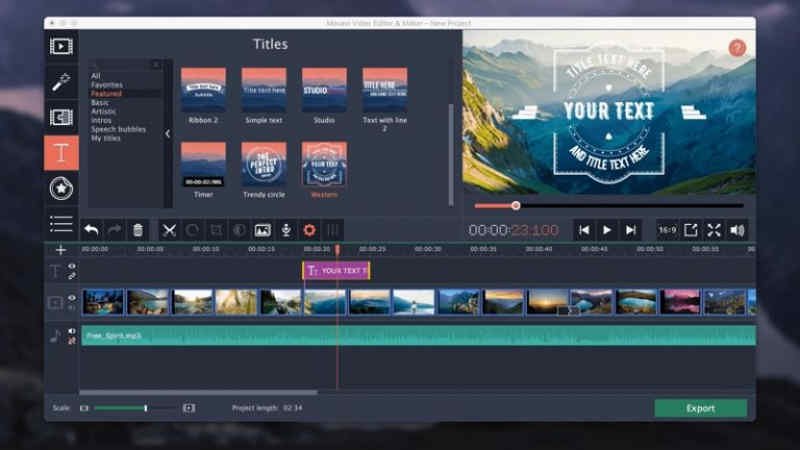Zoom in timeline scale icon

click(x=189, y=408)
